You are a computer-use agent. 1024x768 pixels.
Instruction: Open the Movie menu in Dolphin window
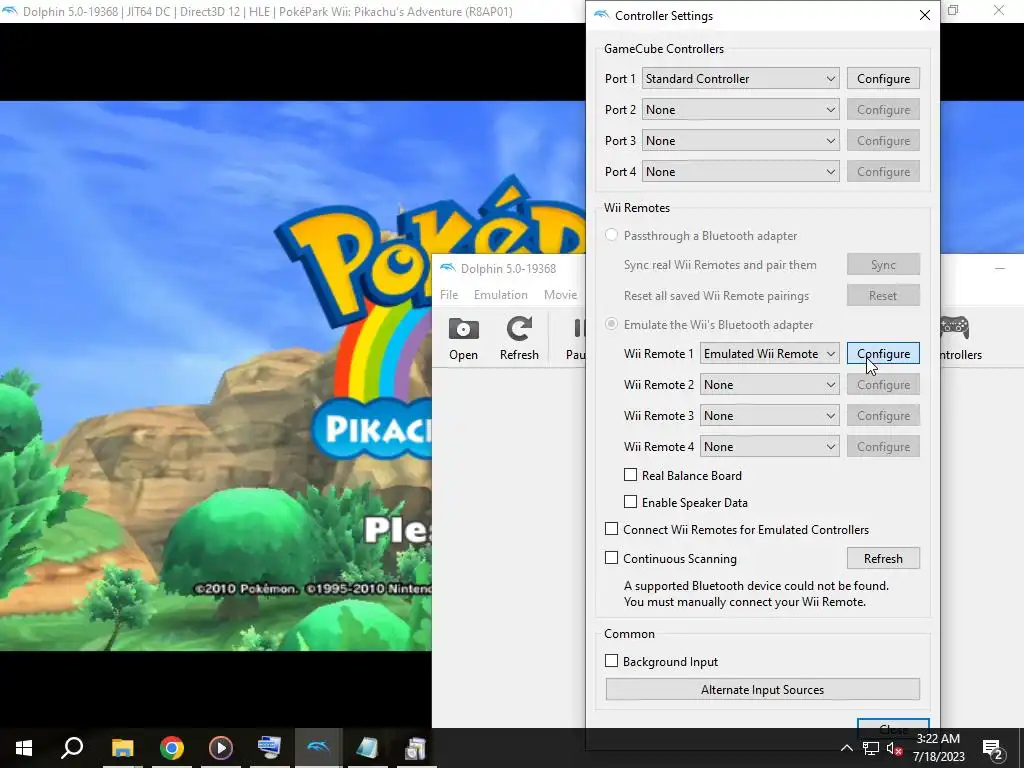(560, 295)
